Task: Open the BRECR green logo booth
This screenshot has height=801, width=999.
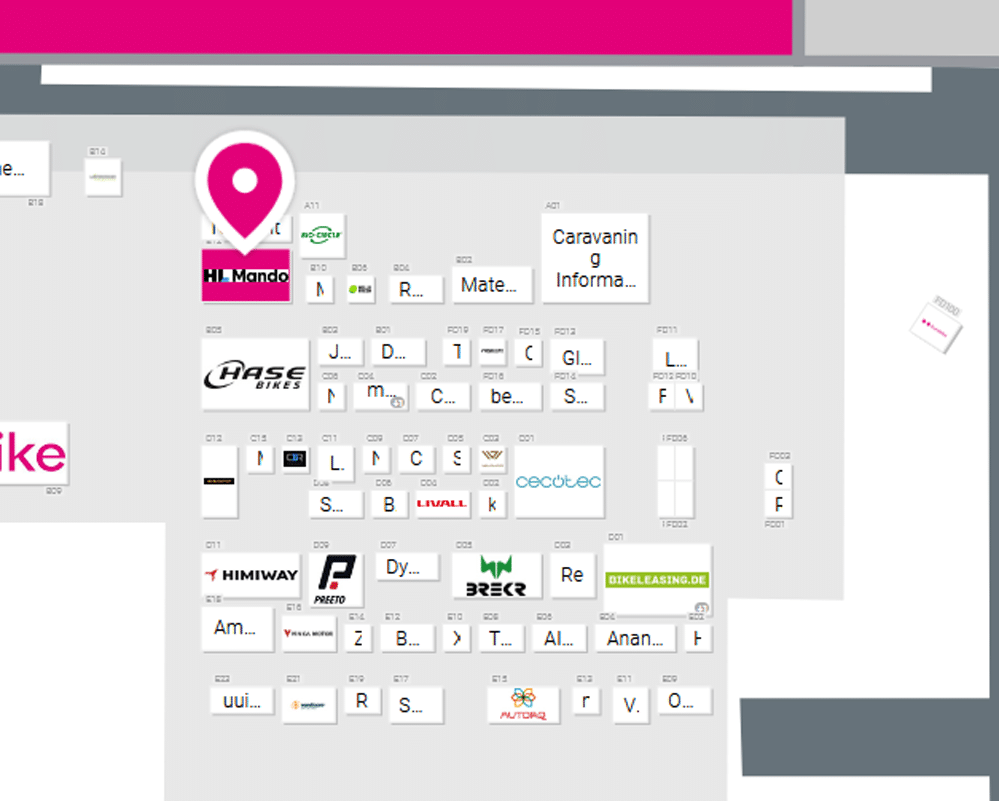Action: point(496,575)
